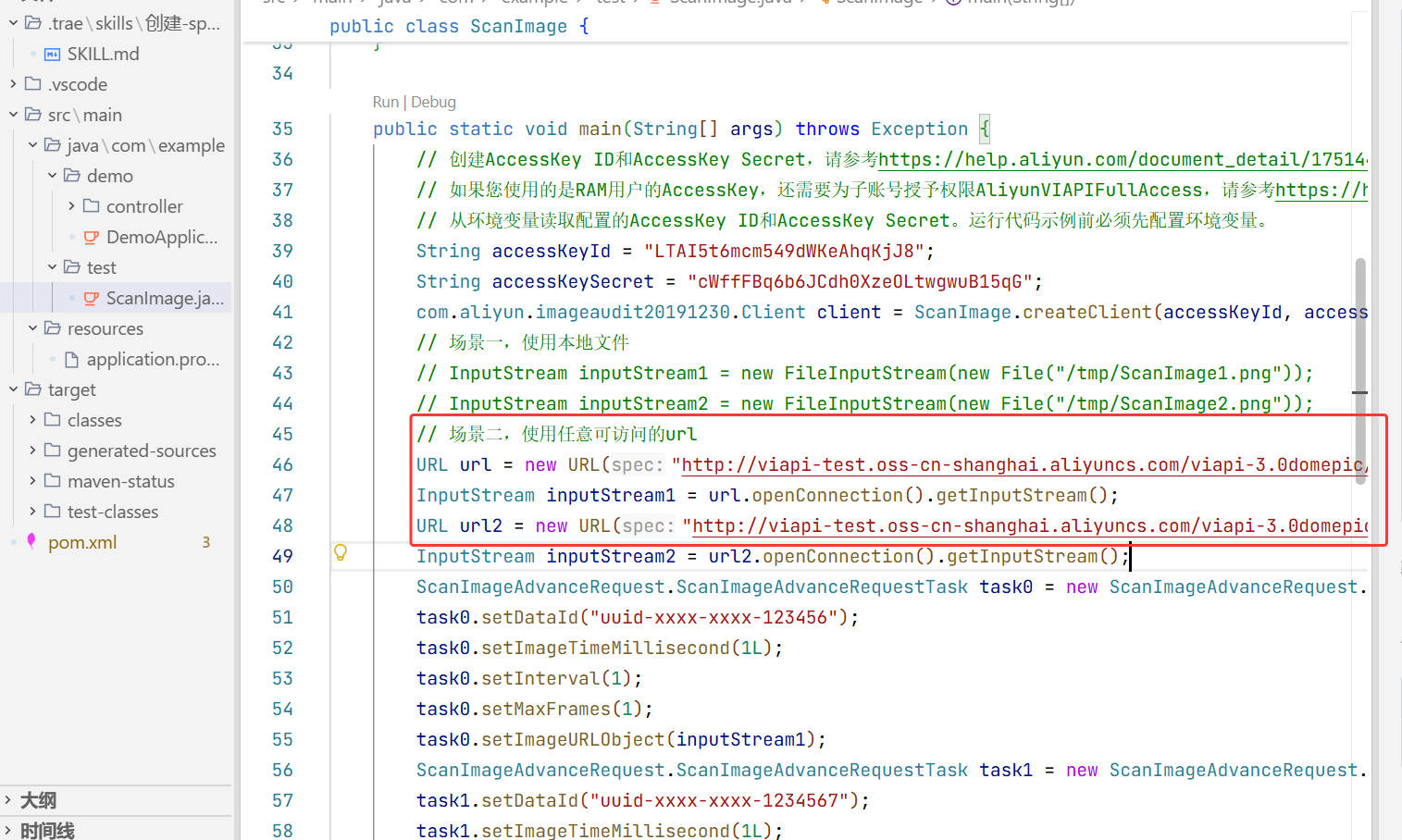Click the controller folder icon
Screen dimensions: 1402x840
tap(91, 205)
